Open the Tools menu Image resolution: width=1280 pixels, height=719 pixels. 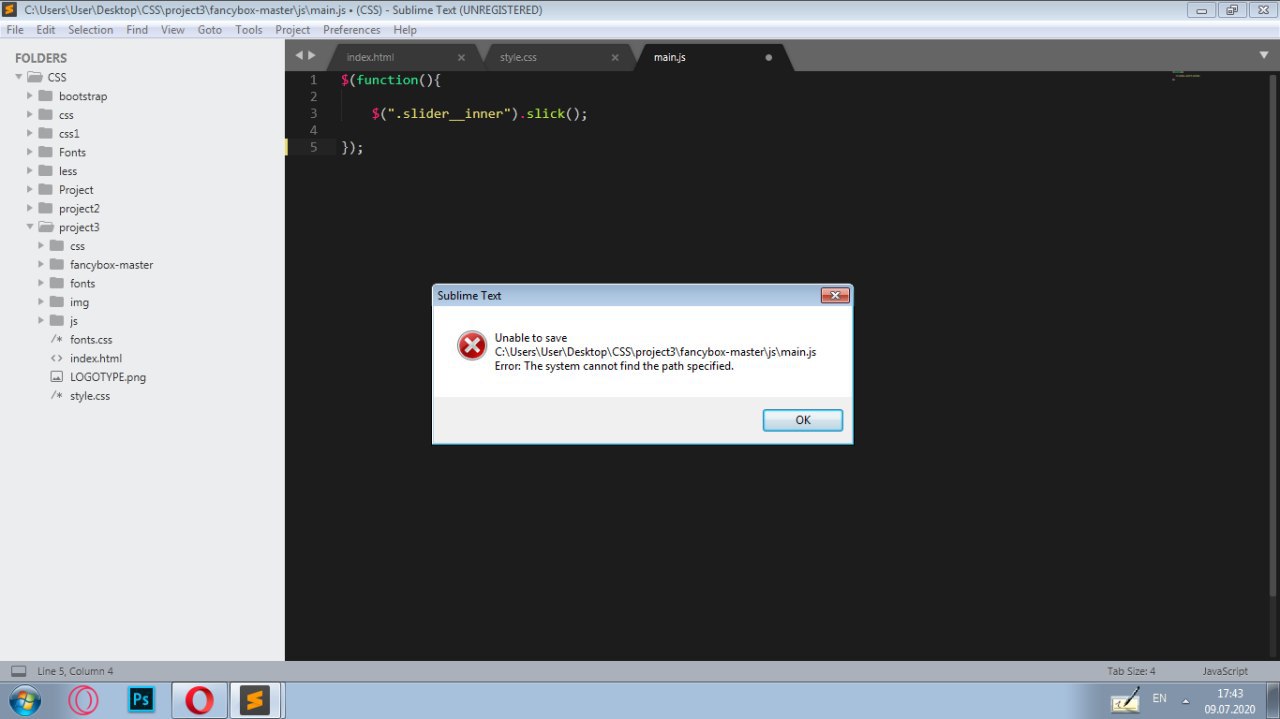pyautogui.click(x=249, y=30)
